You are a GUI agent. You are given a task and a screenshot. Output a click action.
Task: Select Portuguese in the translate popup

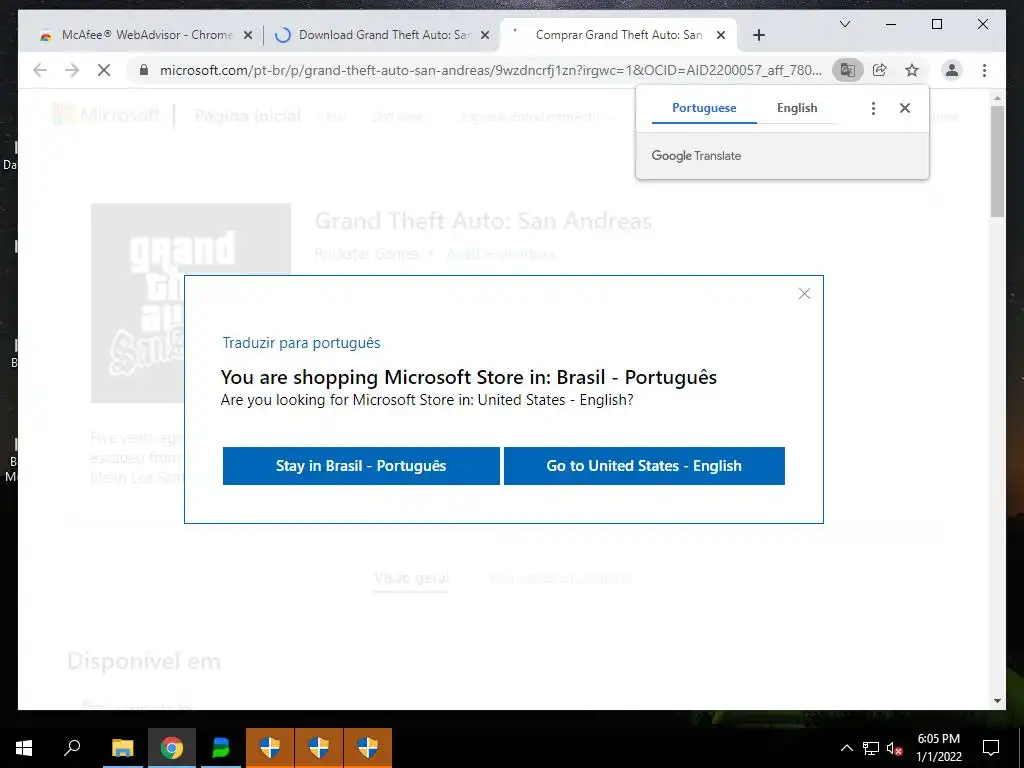(x=704, y=108)
